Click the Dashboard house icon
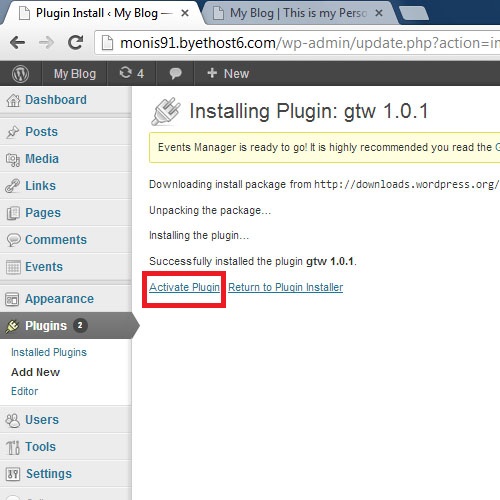Screen dimensions: 500x500 coord(13,100)
